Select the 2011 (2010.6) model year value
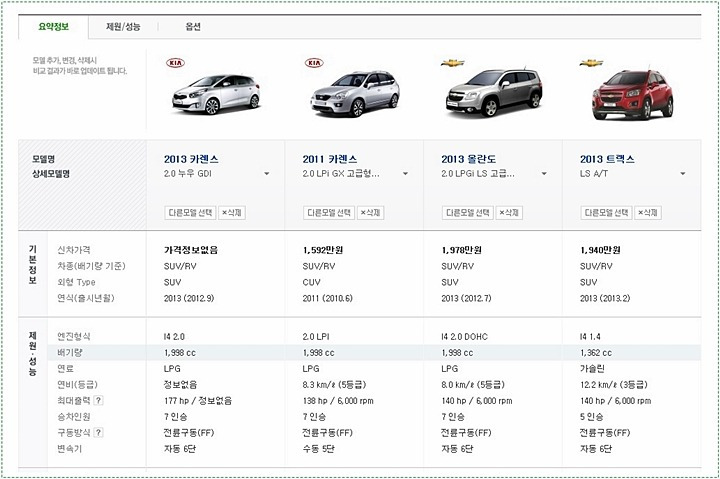 click(x=327, y=298)
